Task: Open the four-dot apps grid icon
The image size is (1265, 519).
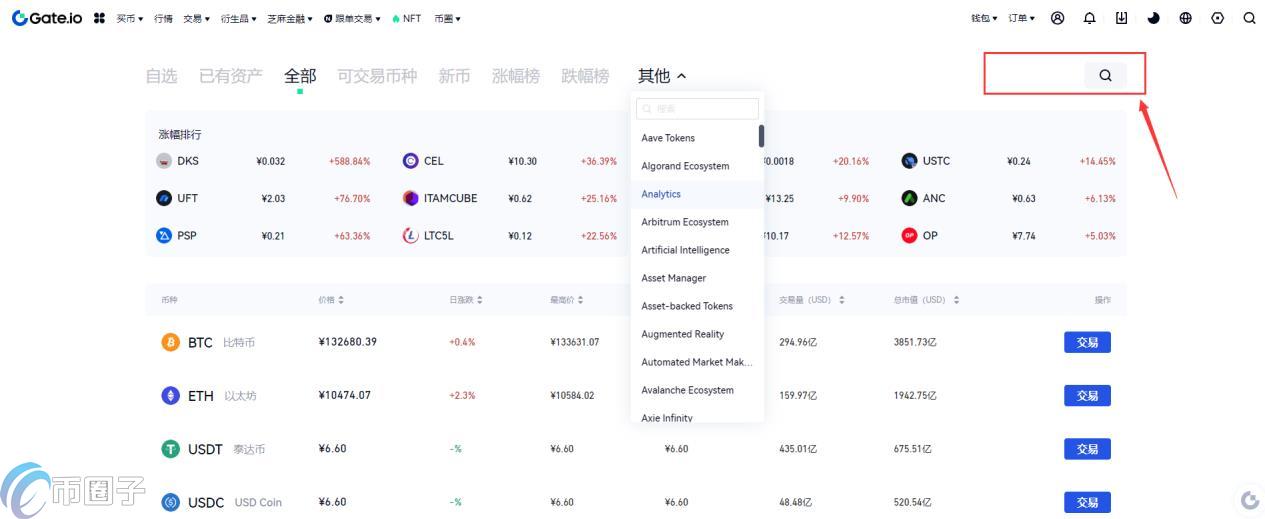Action: tap(99, 18)
